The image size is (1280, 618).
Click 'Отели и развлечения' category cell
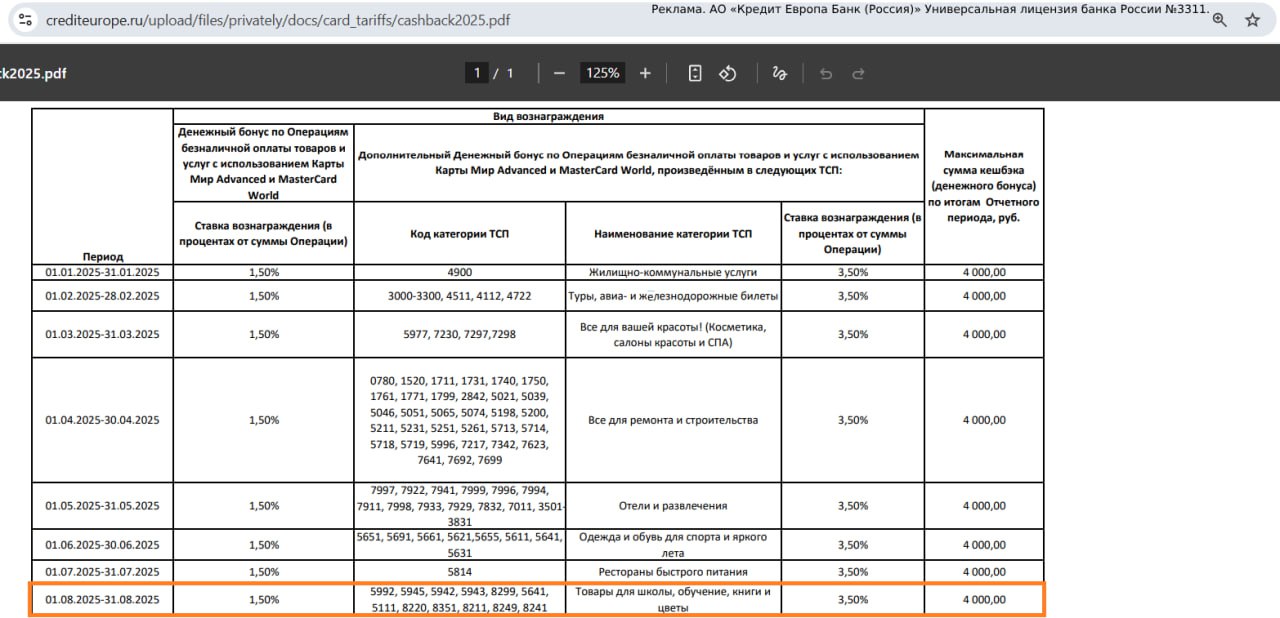coord(672,506)
